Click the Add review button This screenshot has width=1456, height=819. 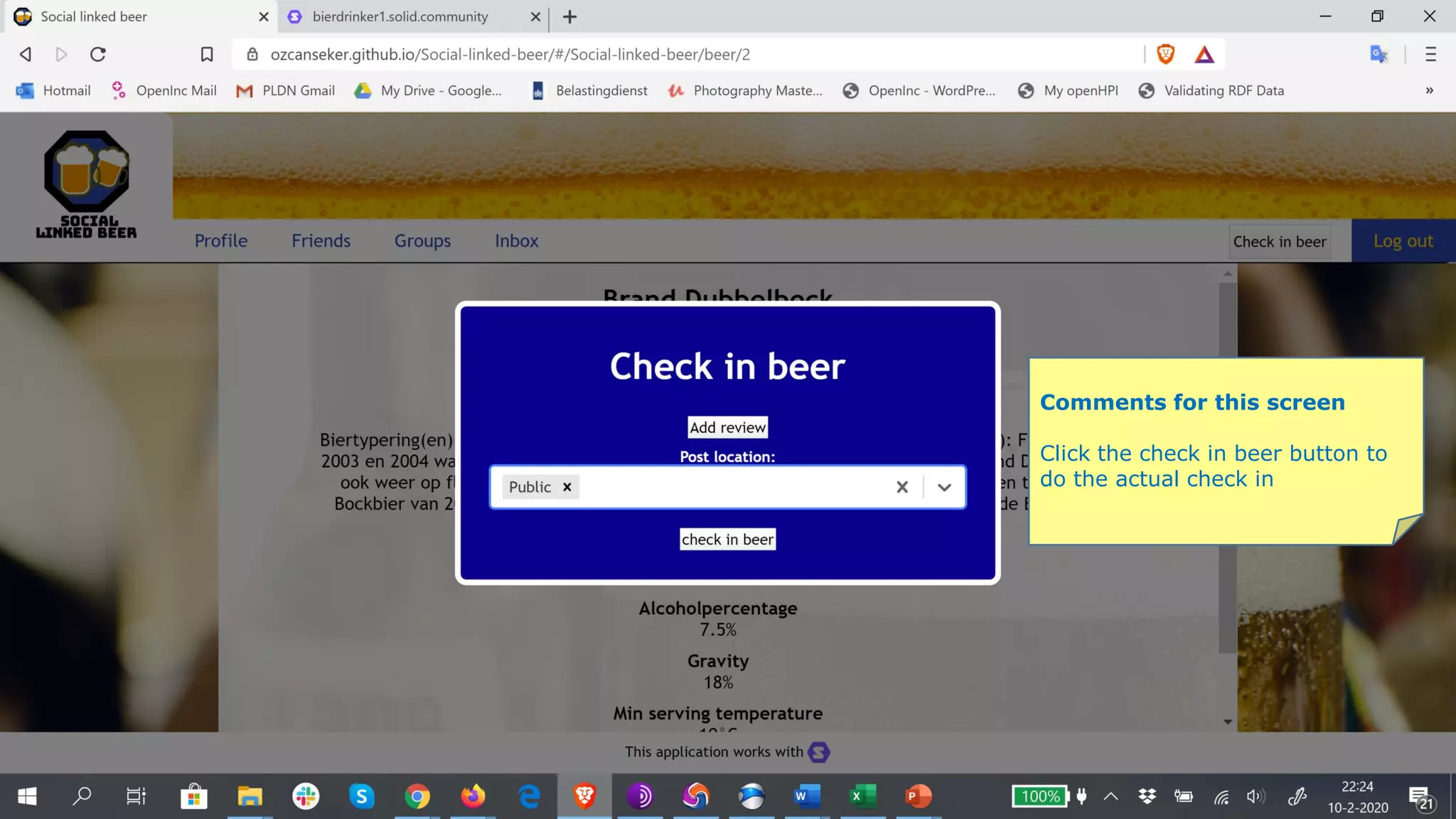pos(728,427)
